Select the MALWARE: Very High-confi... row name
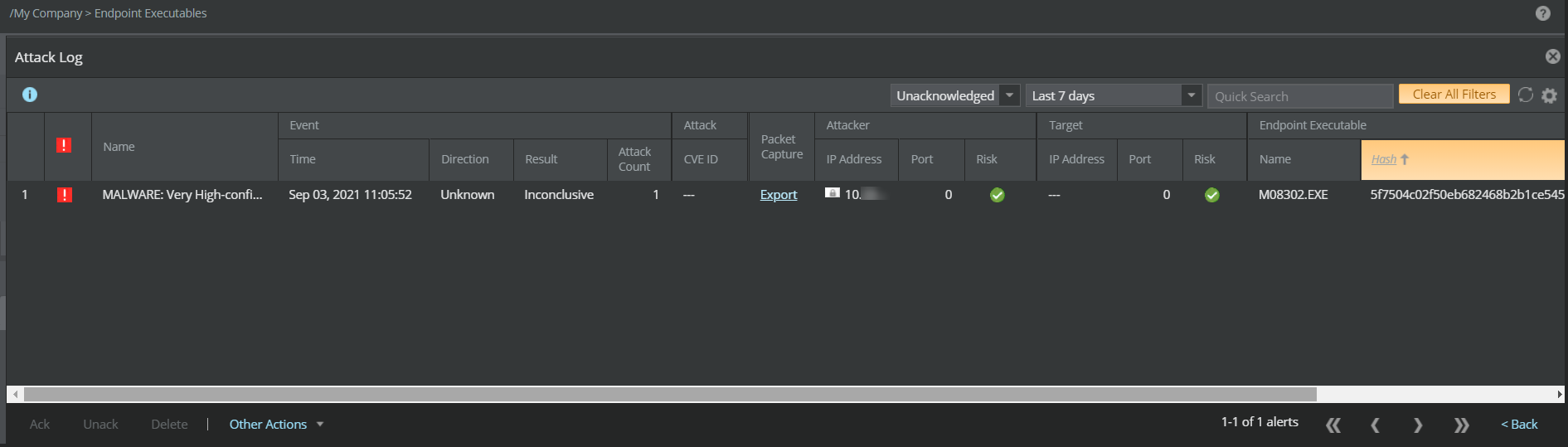This screenshot has height=447, width=1568. (182, 195)
